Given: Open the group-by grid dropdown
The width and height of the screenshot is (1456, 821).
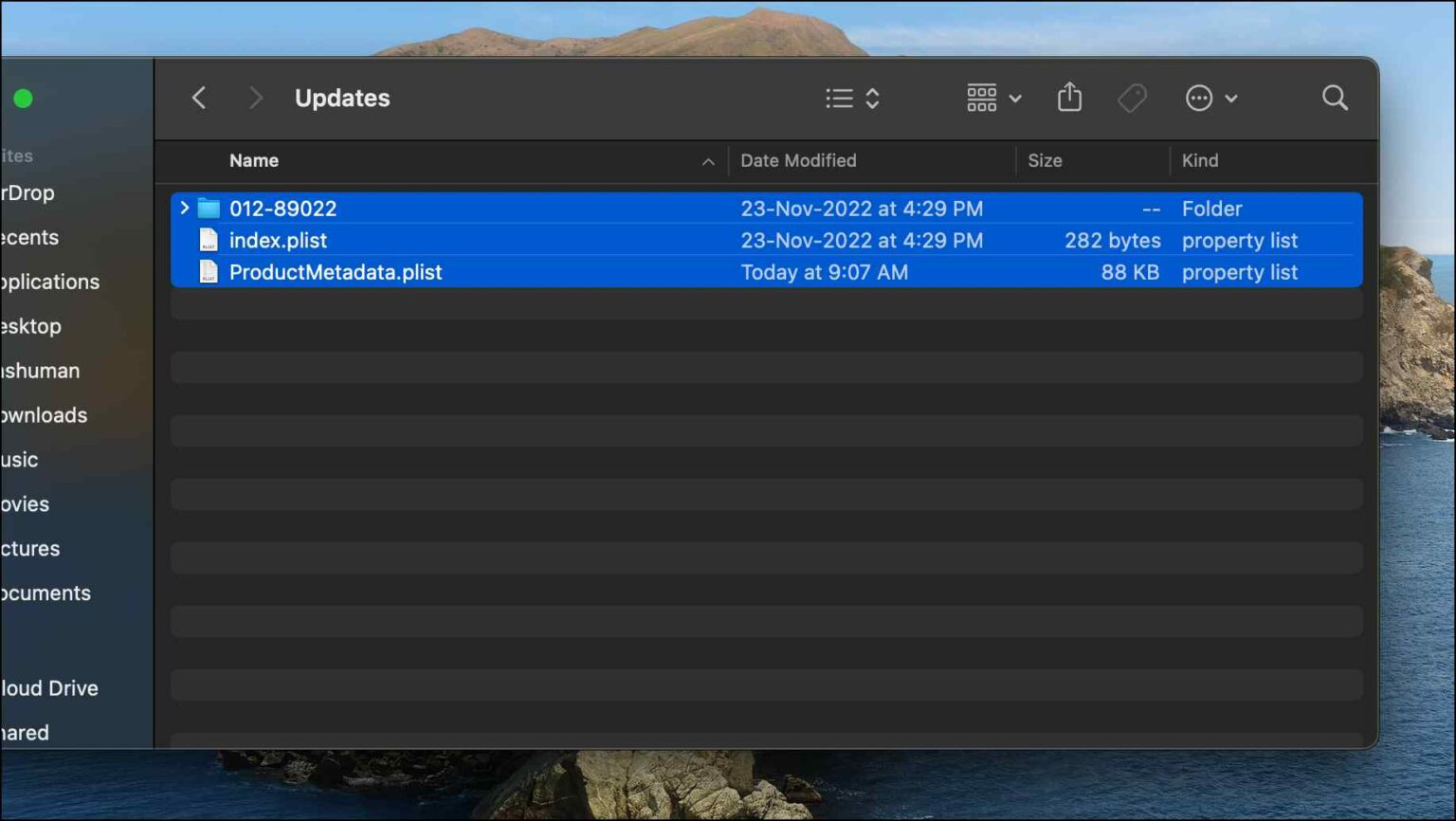Looking at the screenshot, I should point(992,98).
